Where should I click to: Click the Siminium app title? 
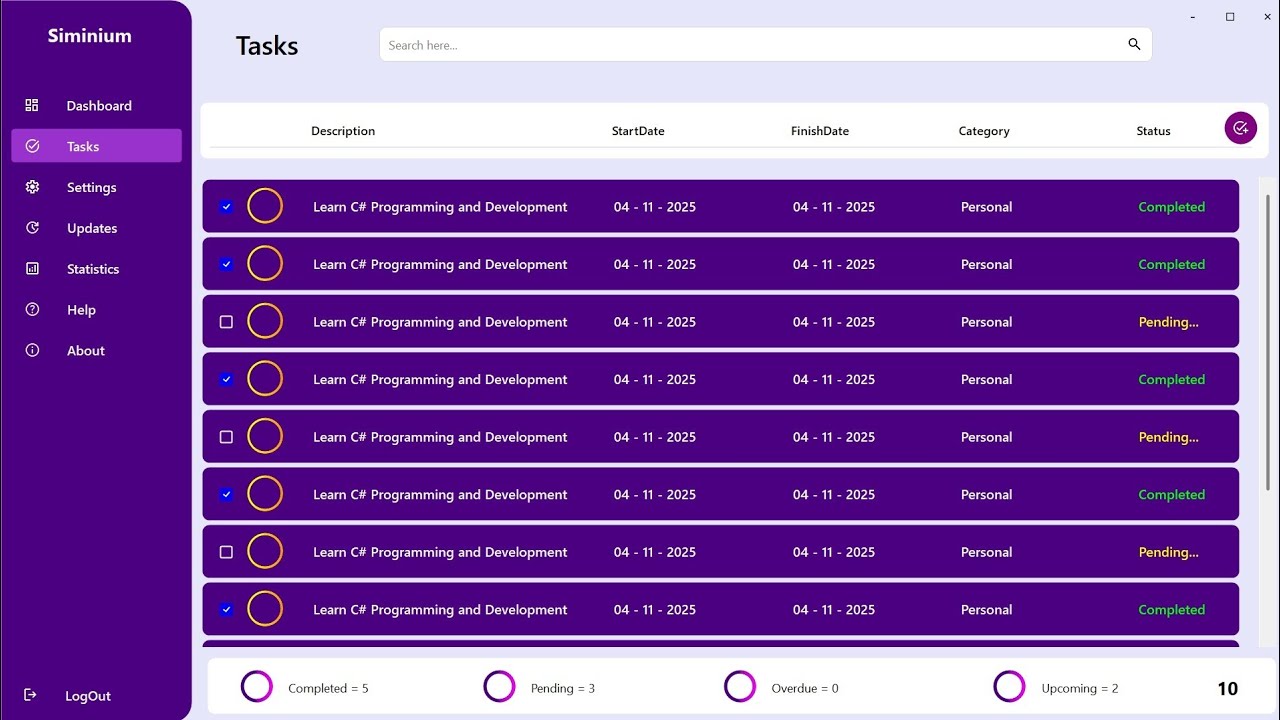click(90, 36)
